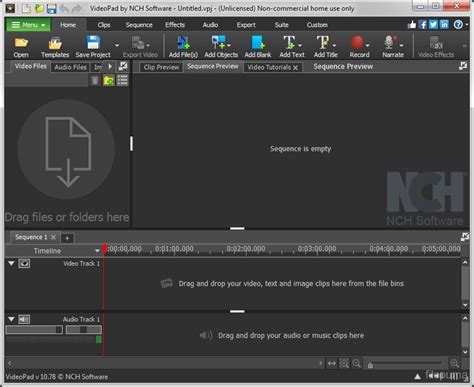The height and width of the screenshot is (387, 474).
Task: Close the Sequence 1 tab
Action: (x=53, y=237)
